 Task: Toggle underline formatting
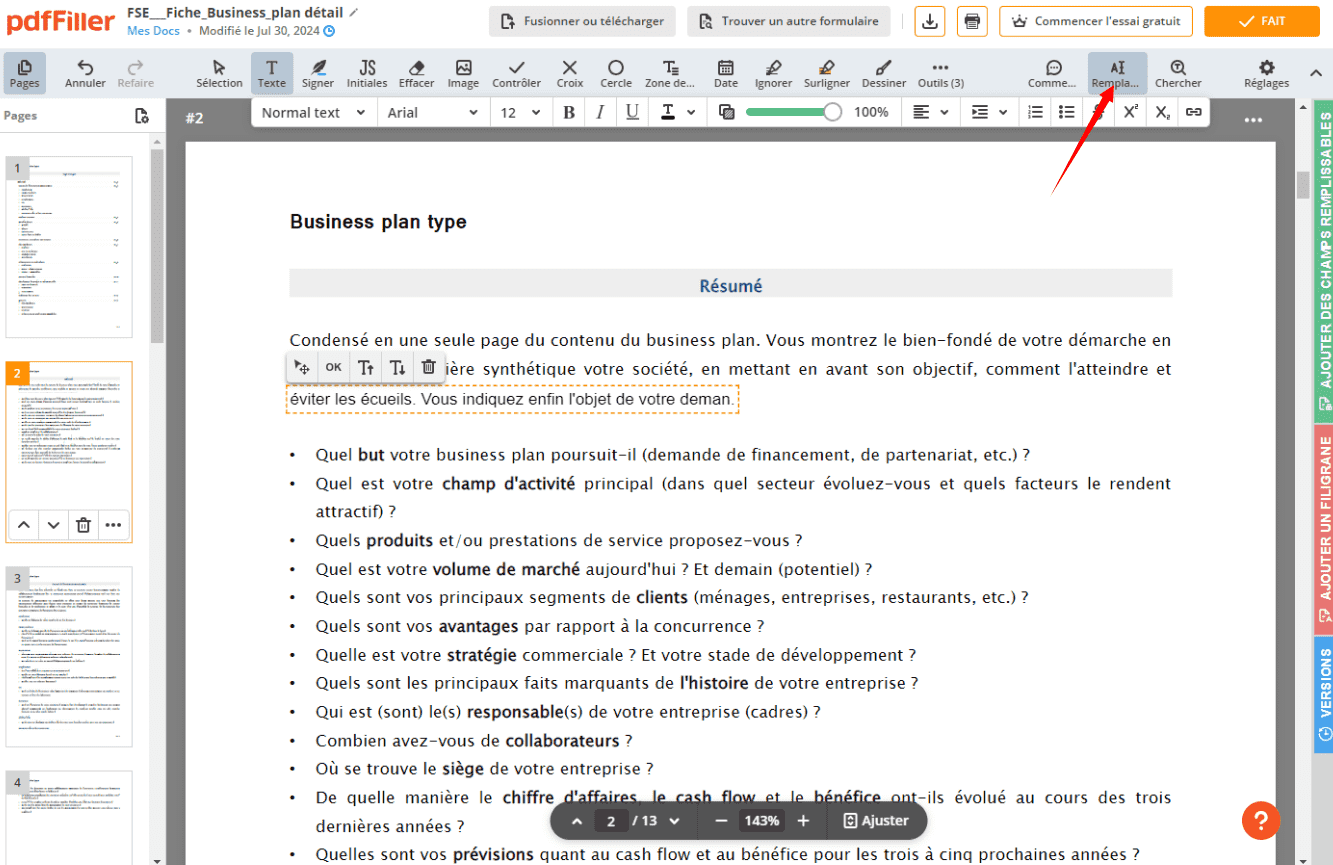coord(632,112)
